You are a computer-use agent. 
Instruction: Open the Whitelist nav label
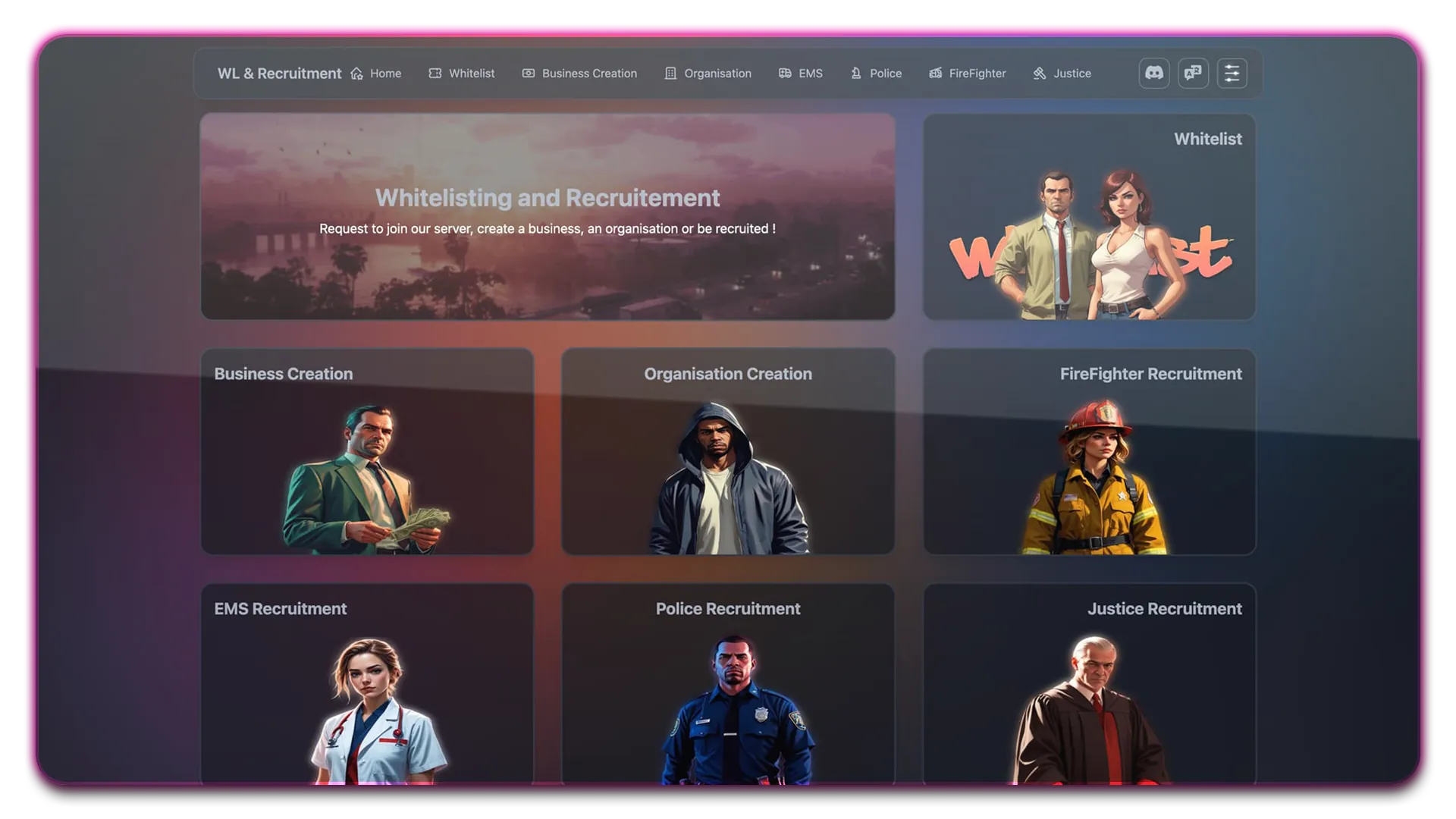click(x=472, y=74)
